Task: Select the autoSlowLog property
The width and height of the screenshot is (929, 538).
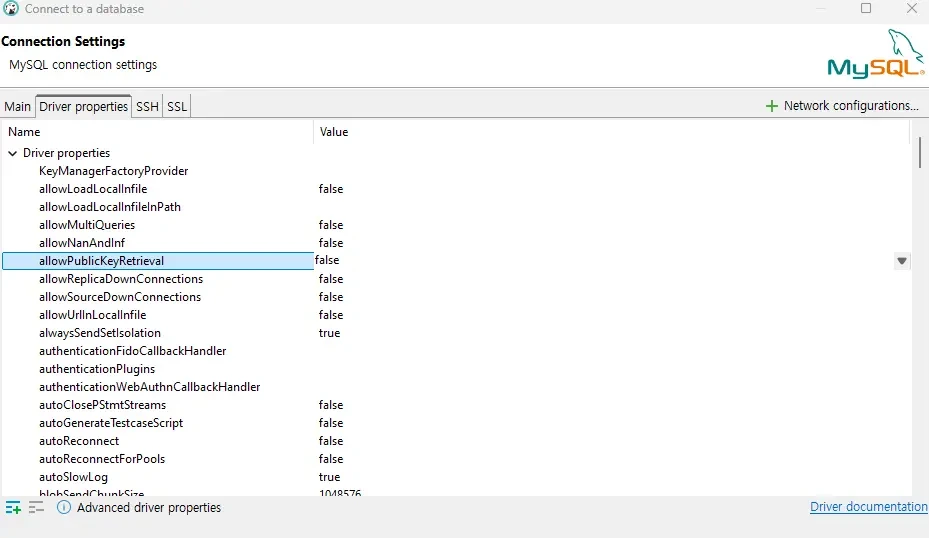Action: (73, 477)
